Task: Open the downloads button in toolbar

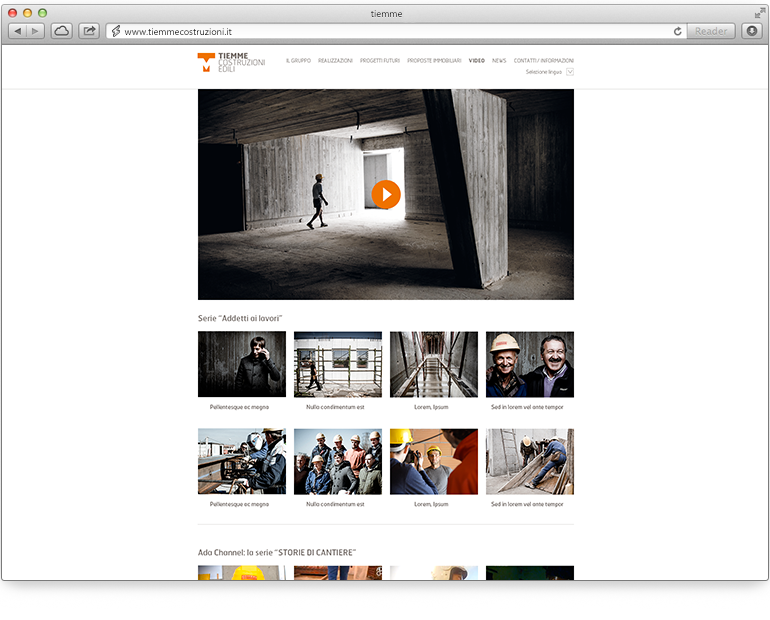Action: pyautogui.click(x=752, y=31)
